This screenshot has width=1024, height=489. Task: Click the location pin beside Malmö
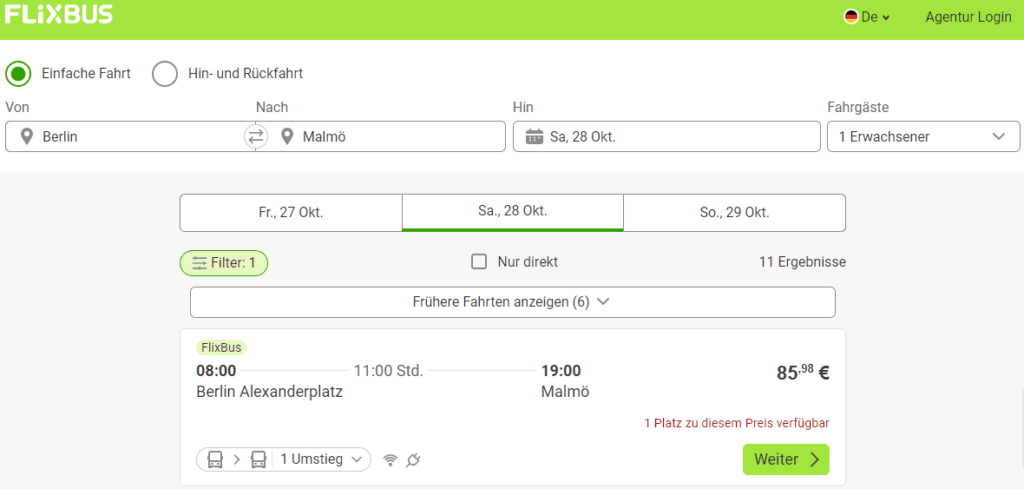286,137
